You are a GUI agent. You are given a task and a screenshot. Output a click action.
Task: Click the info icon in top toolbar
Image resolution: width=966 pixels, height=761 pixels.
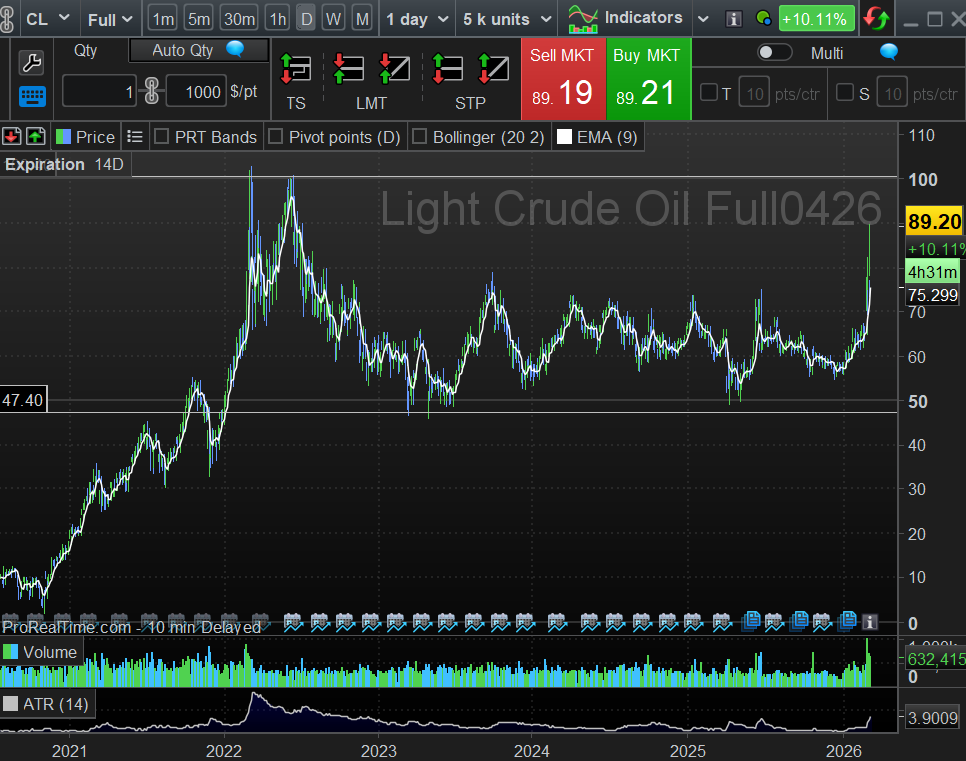tap(734, 19)
